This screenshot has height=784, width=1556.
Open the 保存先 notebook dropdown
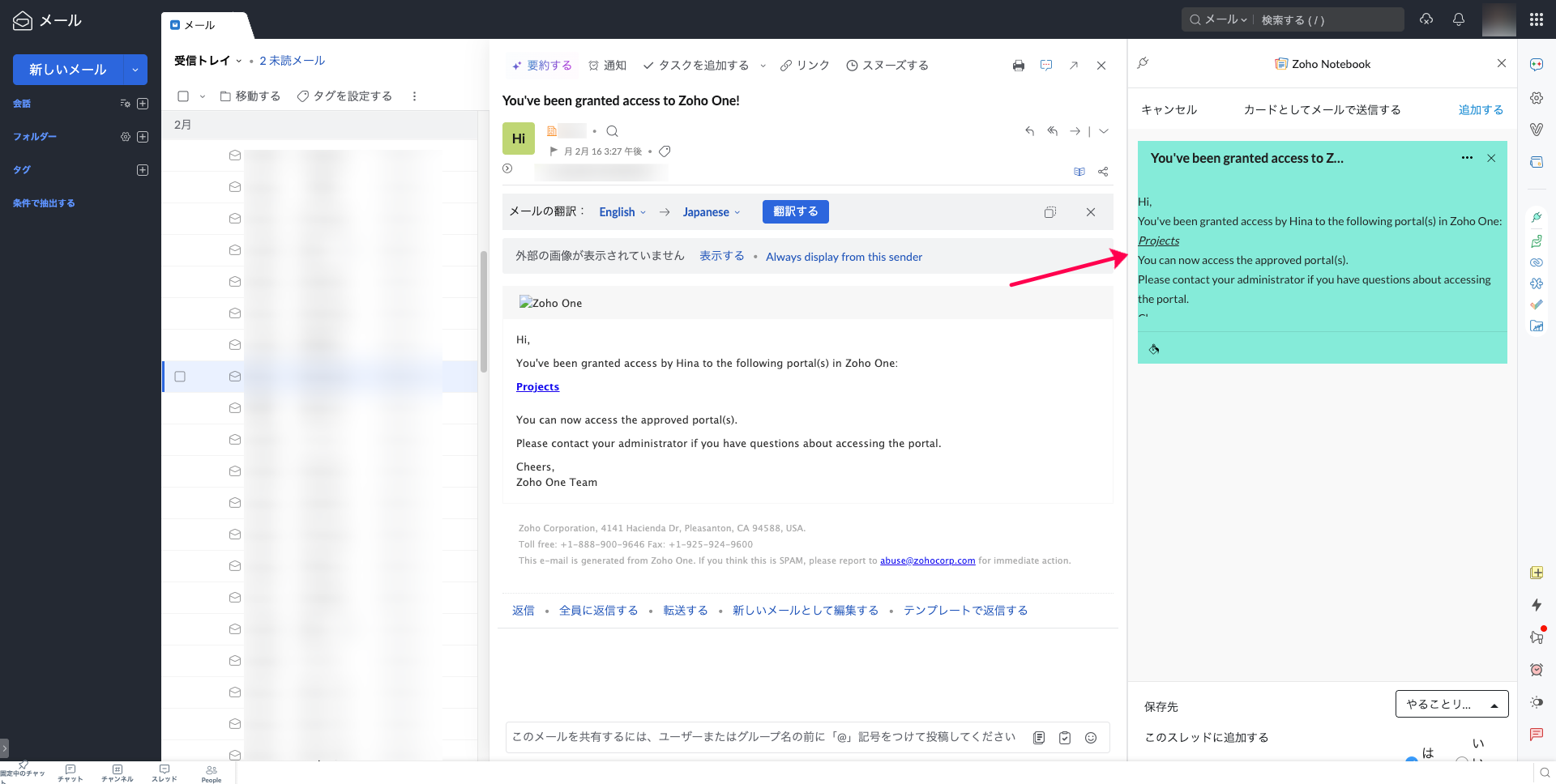point(1451,705)
